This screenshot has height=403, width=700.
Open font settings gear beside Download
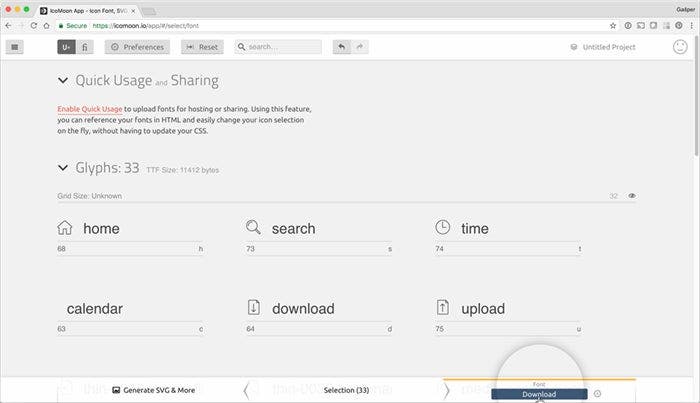pos(597,393)
